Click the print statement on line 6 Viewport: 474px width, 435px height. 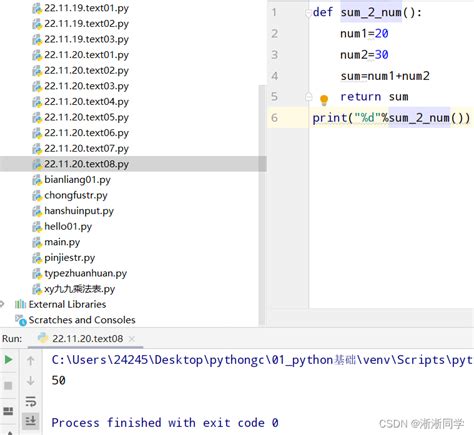pos(391,118)
